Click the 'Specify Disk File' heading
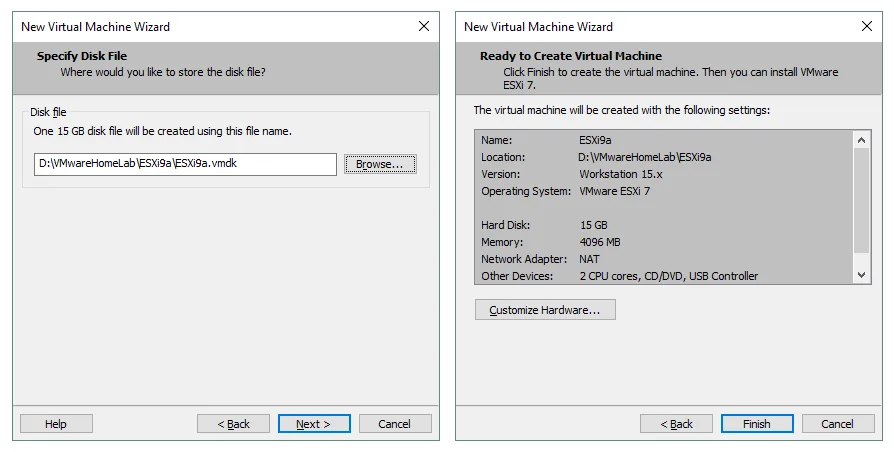This screenshot has height=452, width=894. [82, 56]
